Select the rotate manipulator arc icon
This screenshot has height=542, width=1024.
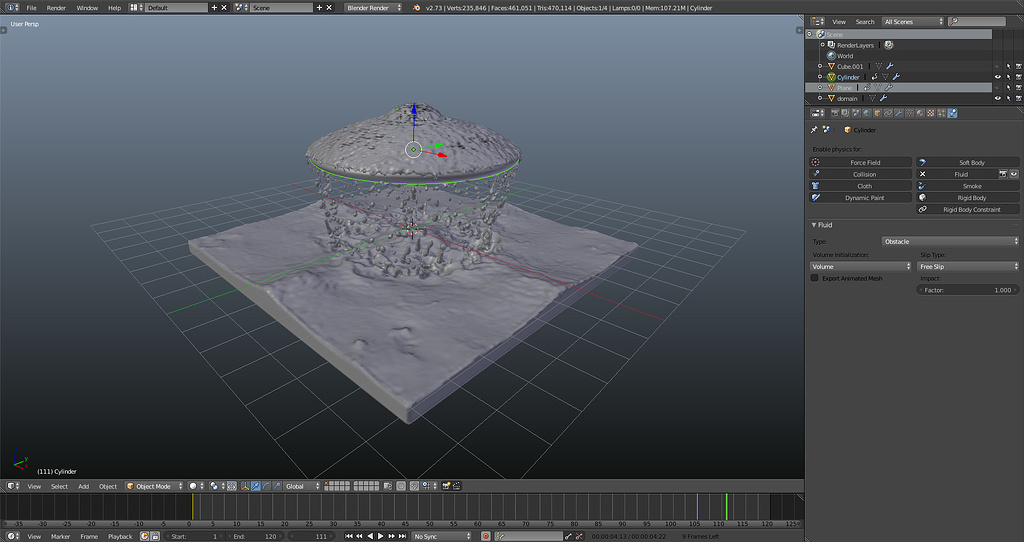pos(266,486)
